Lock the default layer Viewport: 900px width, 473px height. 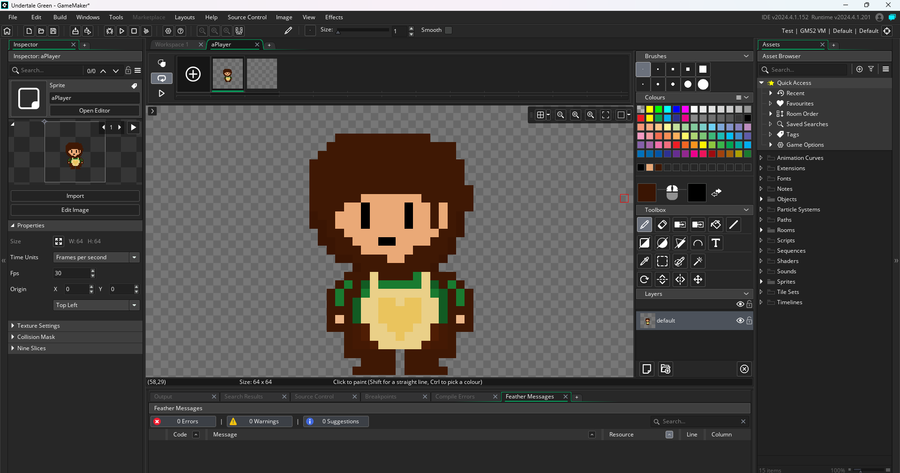[749, 321]
